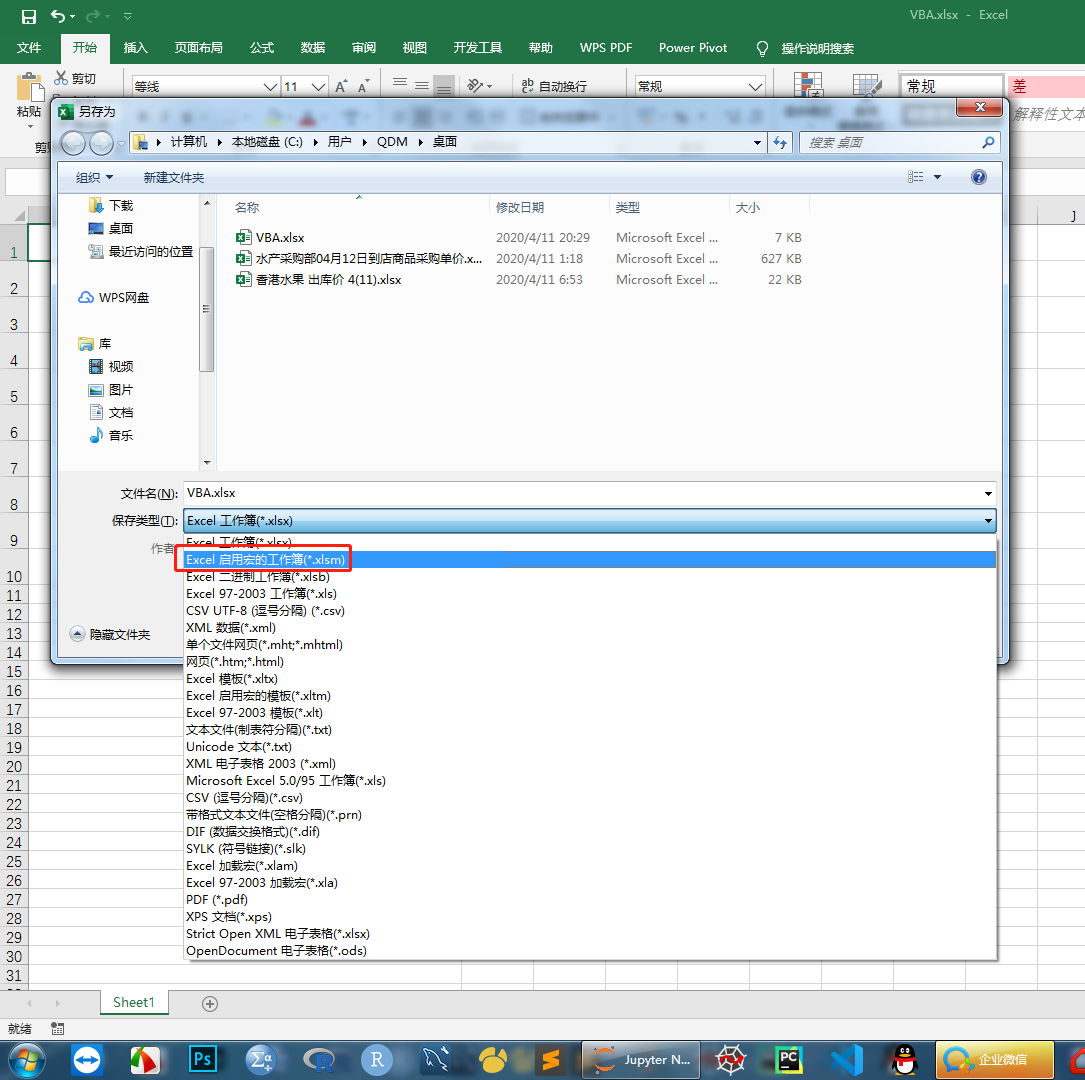Open the 文件 menu tab
This screenshot has width=1085, height=1080.
click(28, 48)
